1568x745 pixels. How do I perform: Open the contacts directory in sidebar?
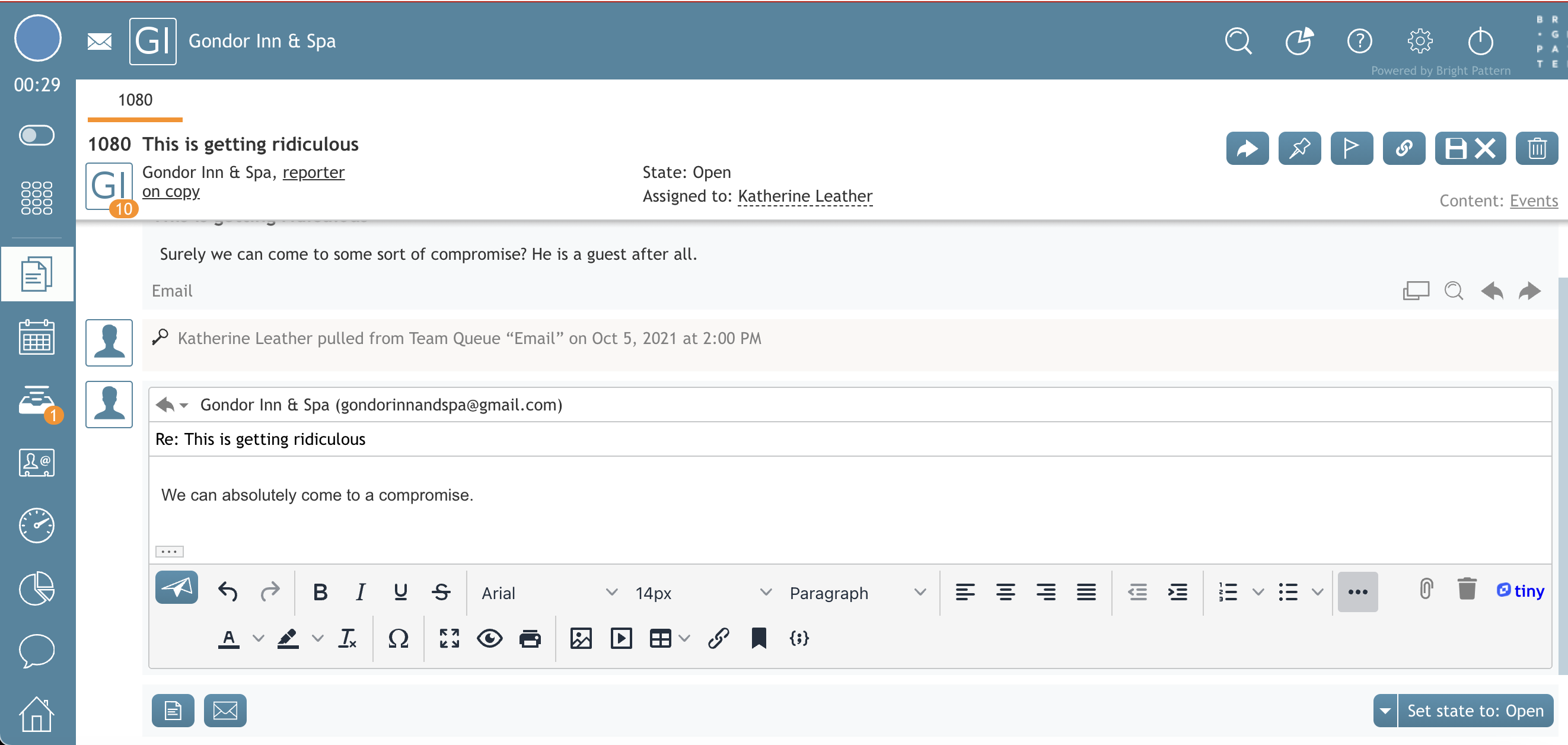(37, 463)
